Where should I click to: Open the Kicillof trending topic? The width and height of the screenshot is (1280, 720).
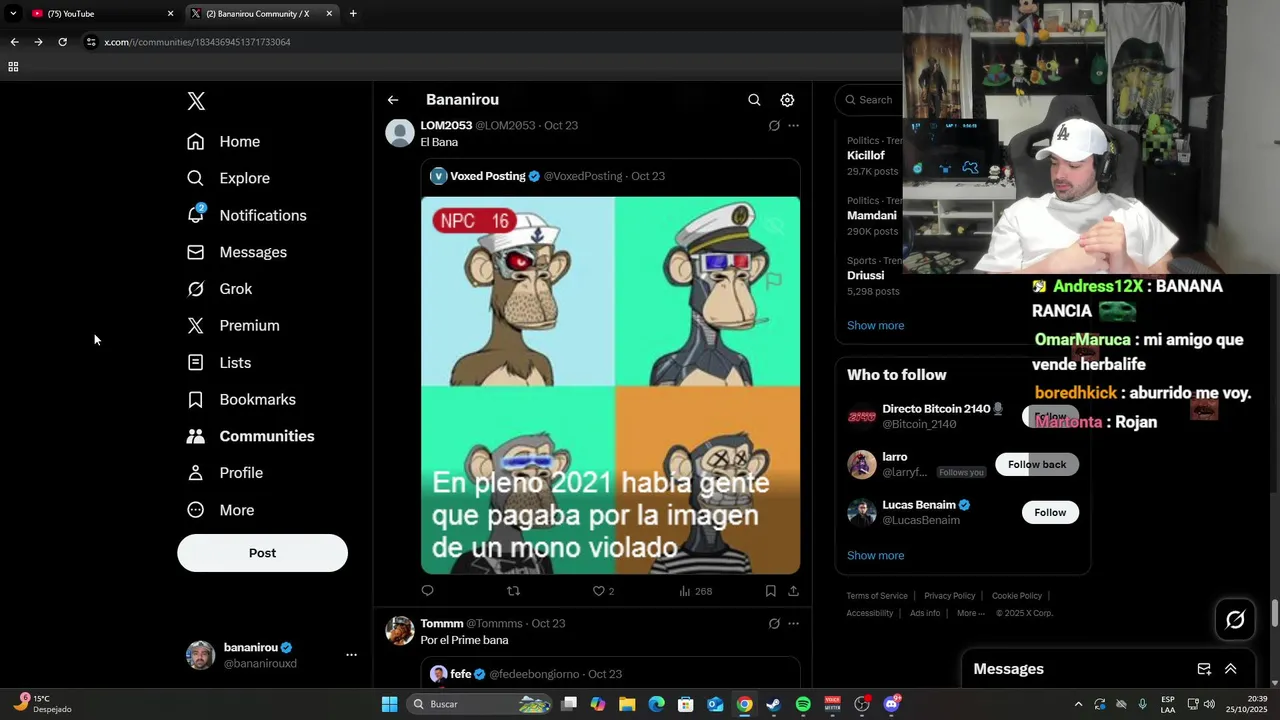coord(866,156)
